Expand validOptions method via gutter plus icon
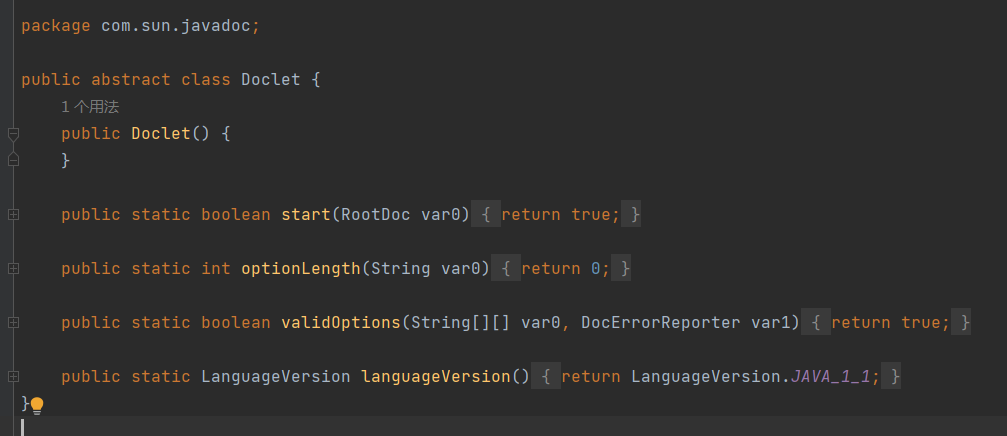The image size is (1007, 436). tap(13, 322)
